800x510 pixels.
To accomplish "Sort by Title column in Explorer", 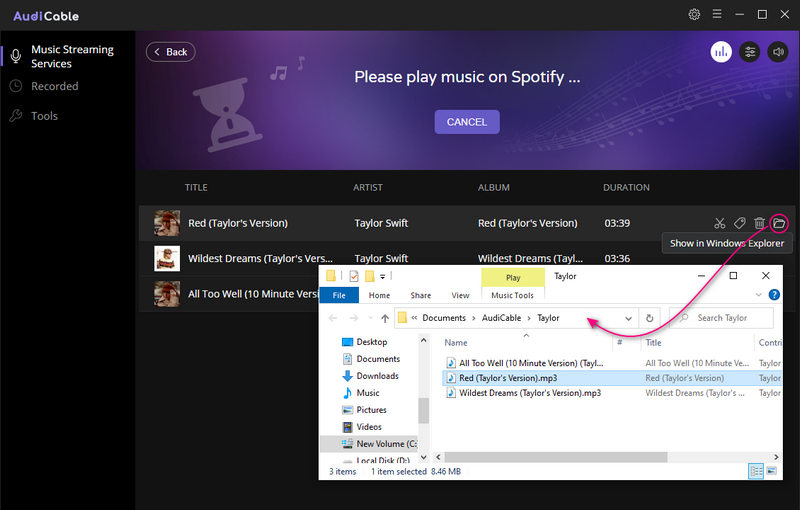I will [654, 343].
